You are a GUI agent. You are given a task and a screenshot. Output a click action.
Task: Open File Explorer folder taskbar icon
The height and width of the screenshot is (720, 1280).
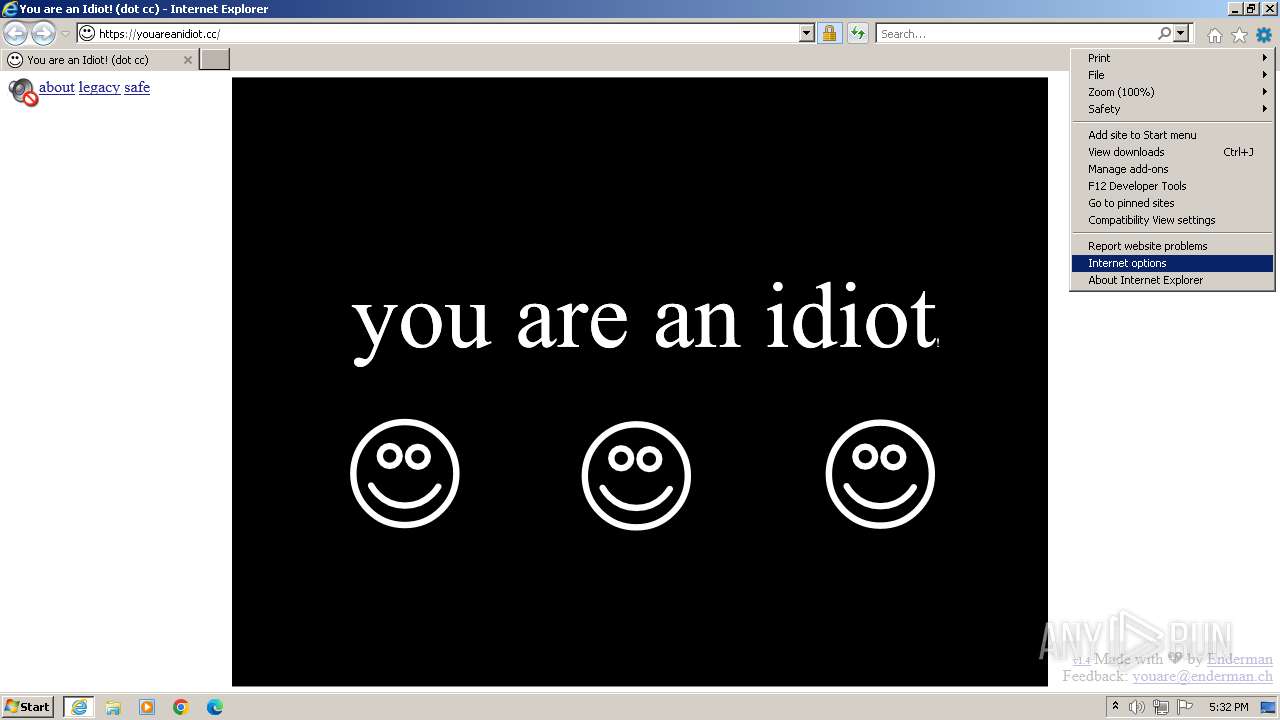tap(113, 707)
